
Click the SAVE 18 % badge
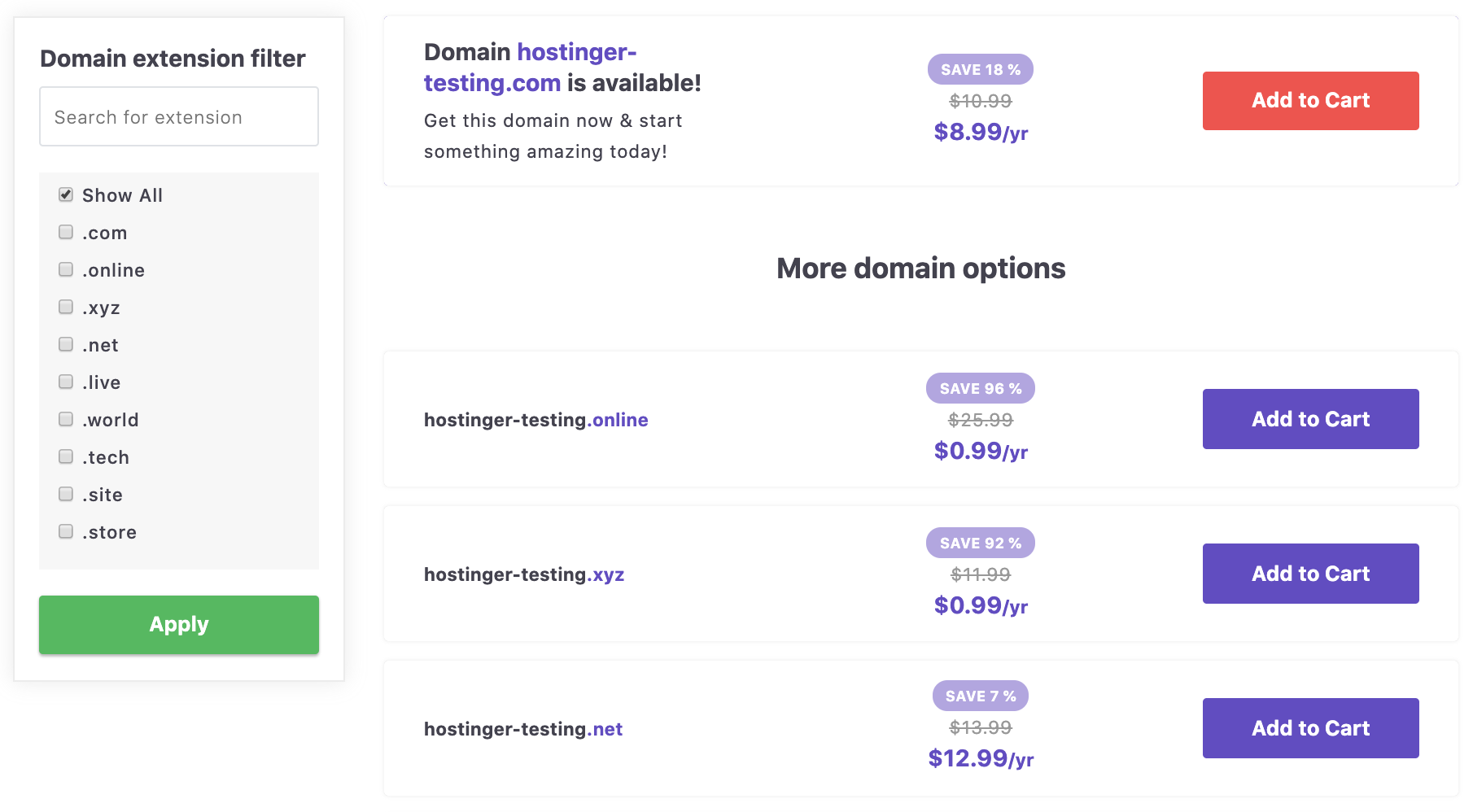pos(980,70)
